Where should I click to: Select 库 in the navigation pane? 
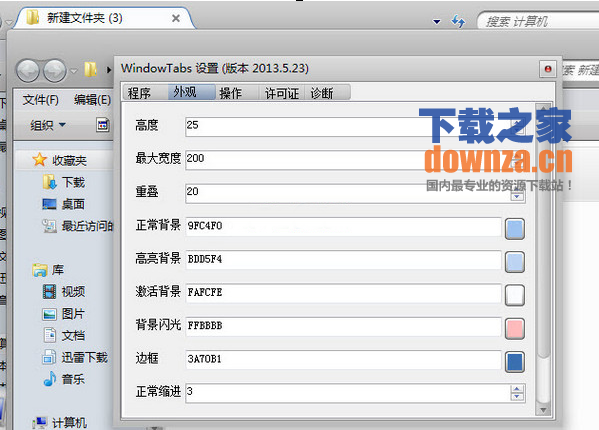58,270
